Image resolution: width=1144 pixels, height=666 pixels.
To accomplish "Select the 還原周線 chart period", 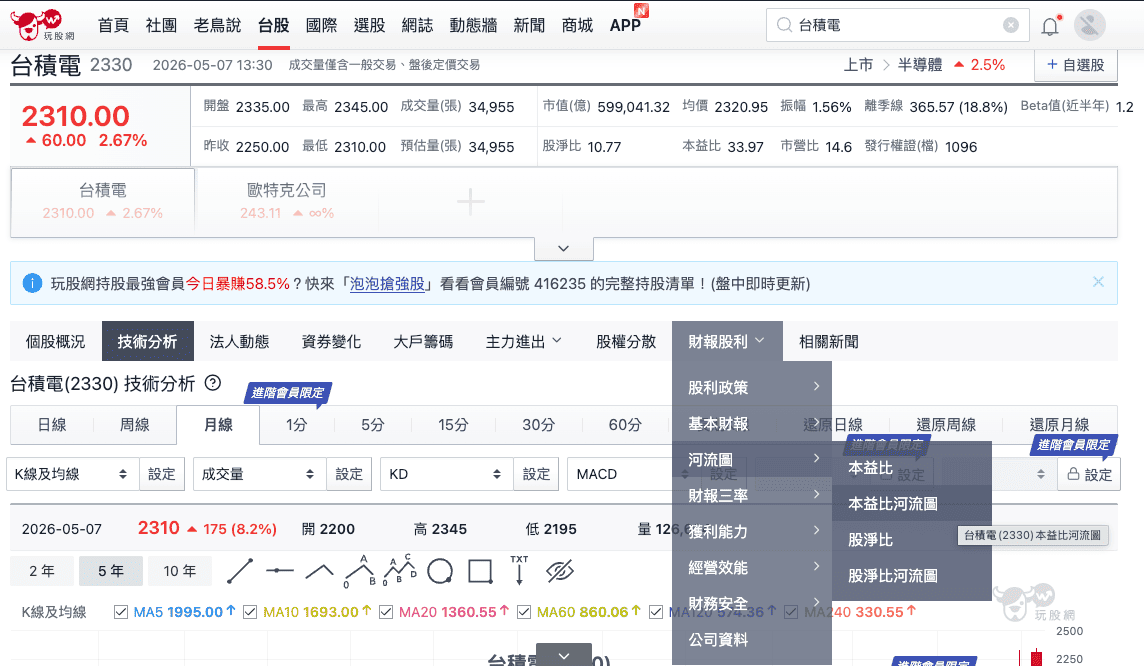I will (946, 425).
